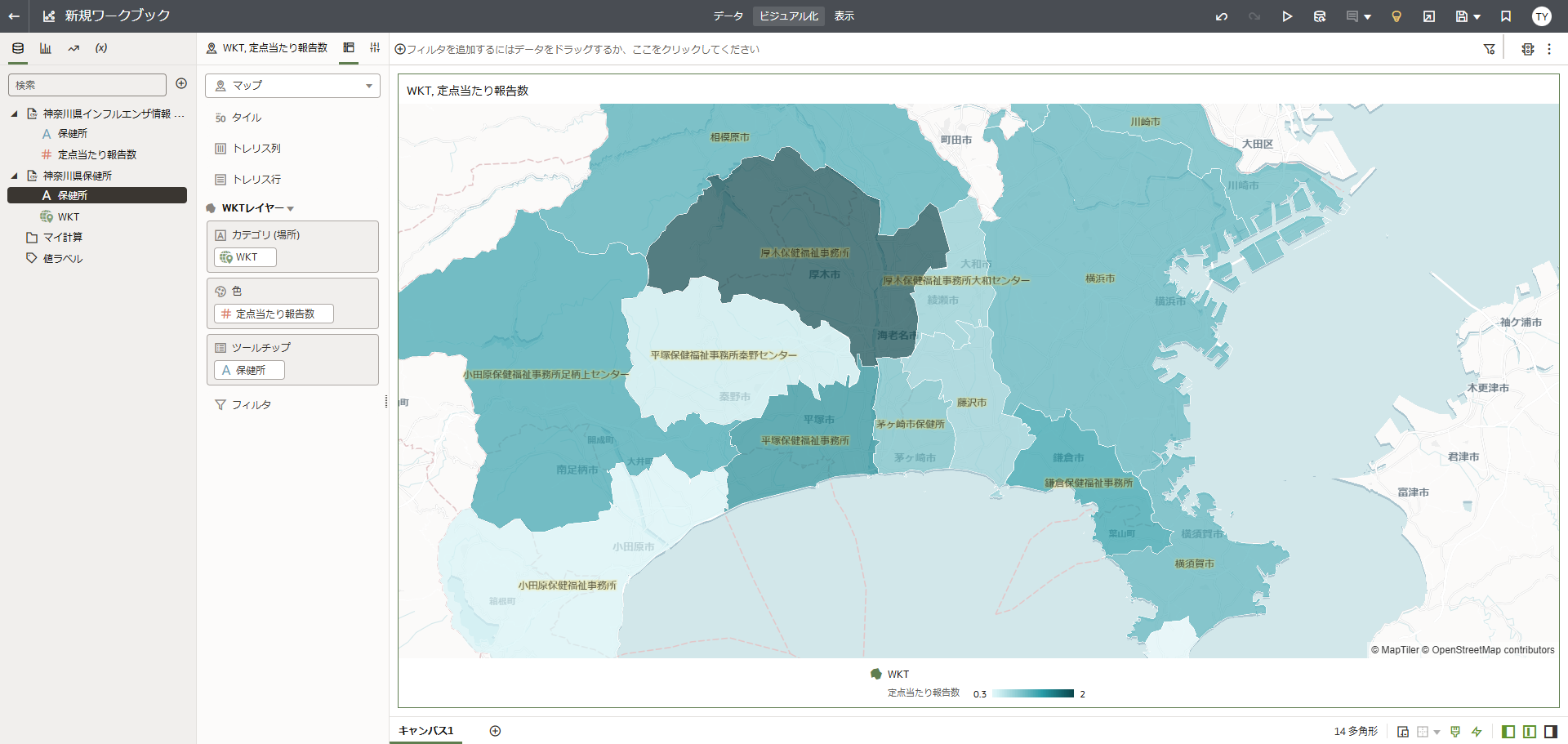
Task: Open the insights lightbulb icon
Action: pos(1396,16)
